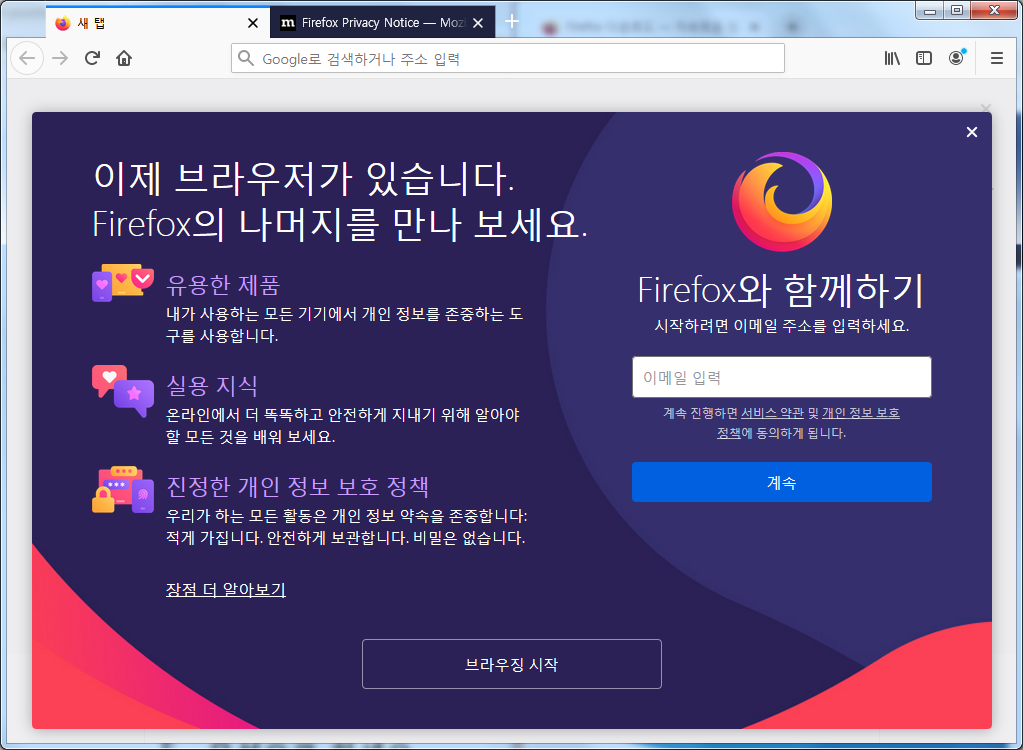Click the Firefox logo in dialog
Viewport: 1023px width, 750px height.
point(782,202)
